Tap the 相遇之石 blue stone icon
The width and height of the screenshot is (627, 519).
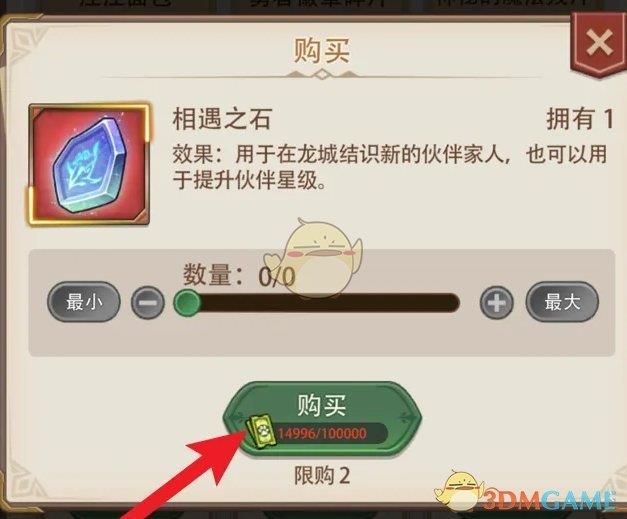(89, 164)
